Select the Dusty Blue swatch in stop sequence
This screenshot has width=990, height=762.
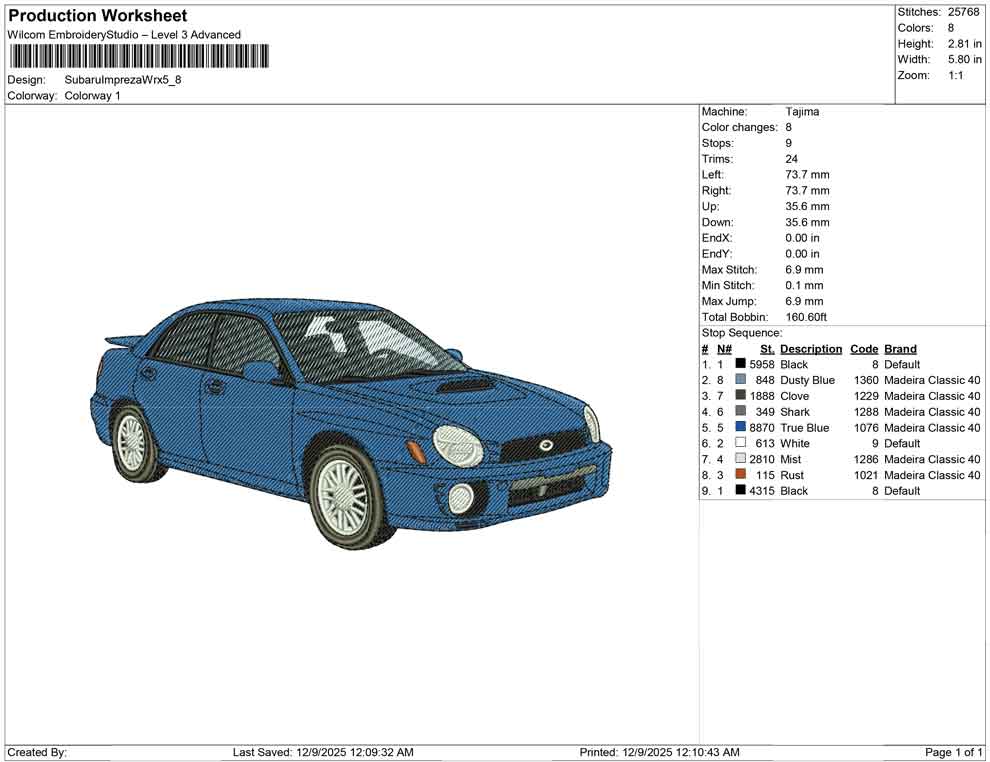point(740,380)
